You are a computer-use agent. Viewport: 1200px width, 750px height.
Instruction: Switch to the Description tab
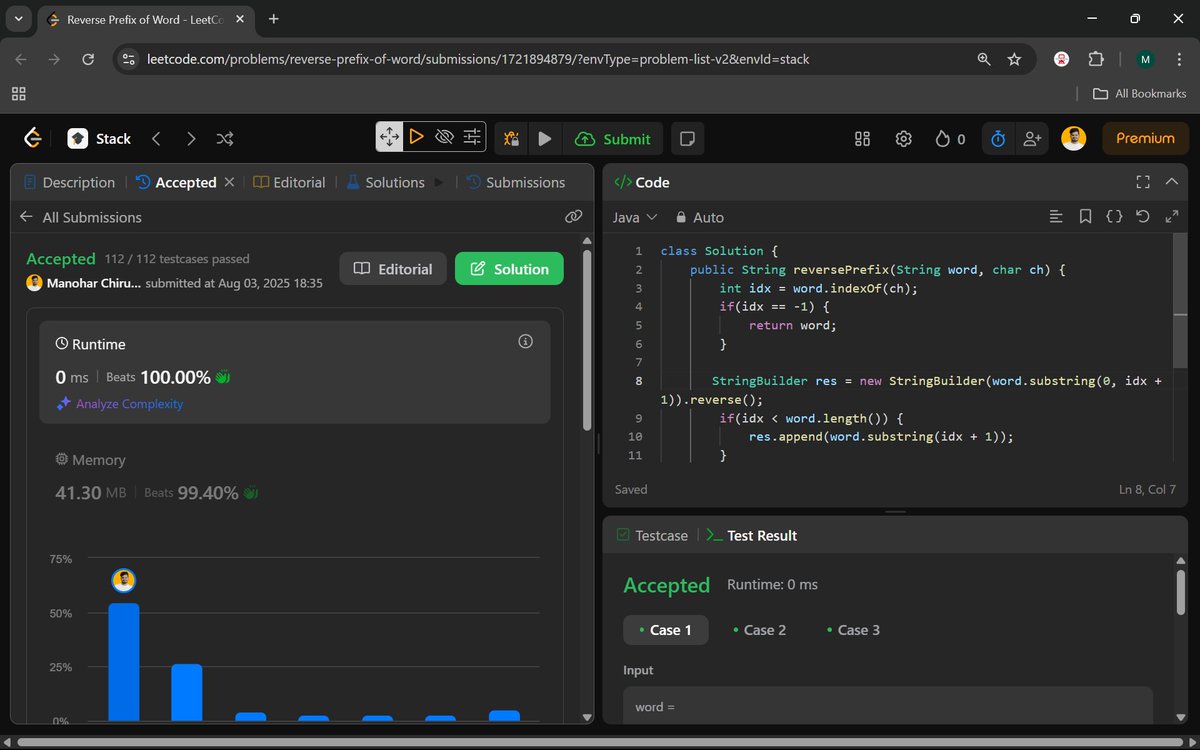click(x=68, y=182)
